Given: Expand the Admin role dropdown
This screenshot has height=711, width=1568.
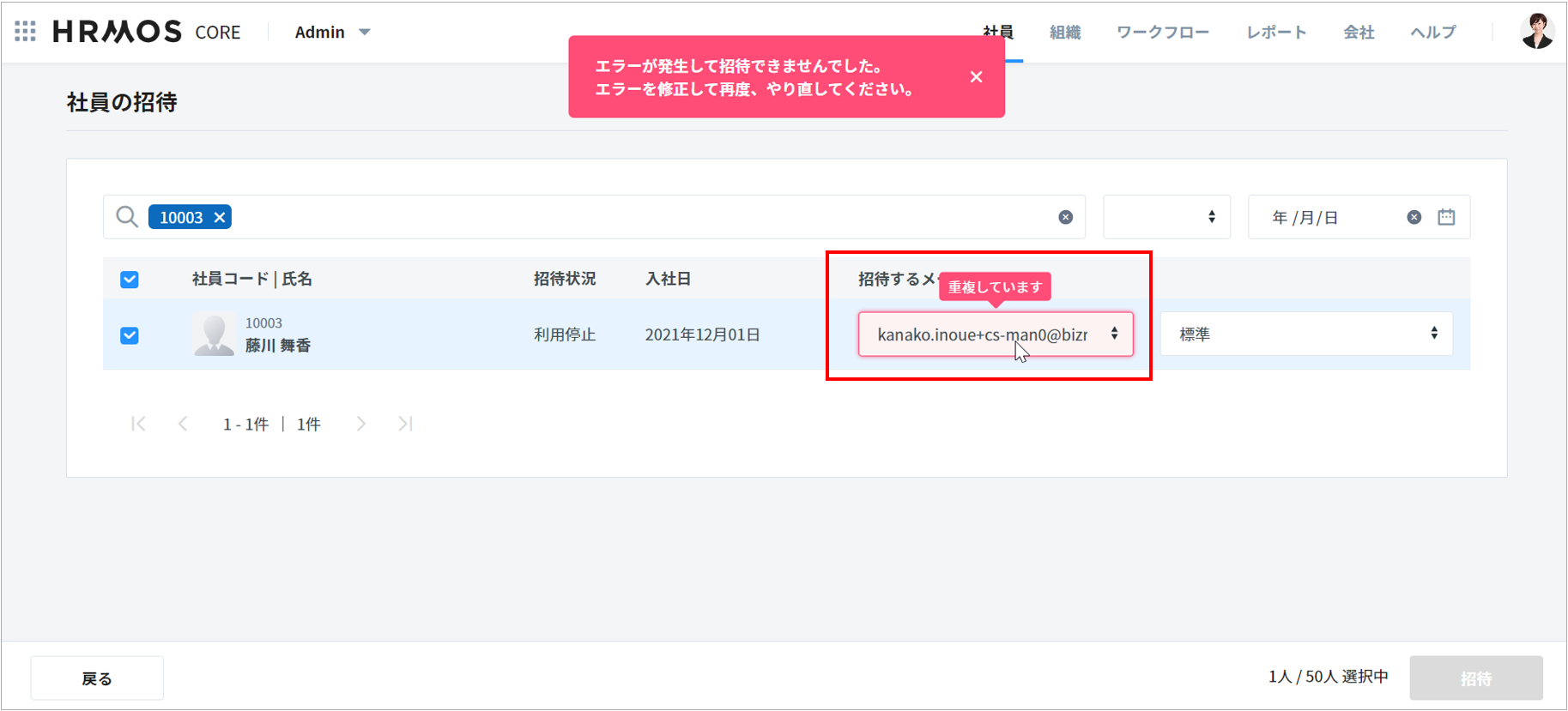Looking at the screenshot, I should [x=332, y=33].
